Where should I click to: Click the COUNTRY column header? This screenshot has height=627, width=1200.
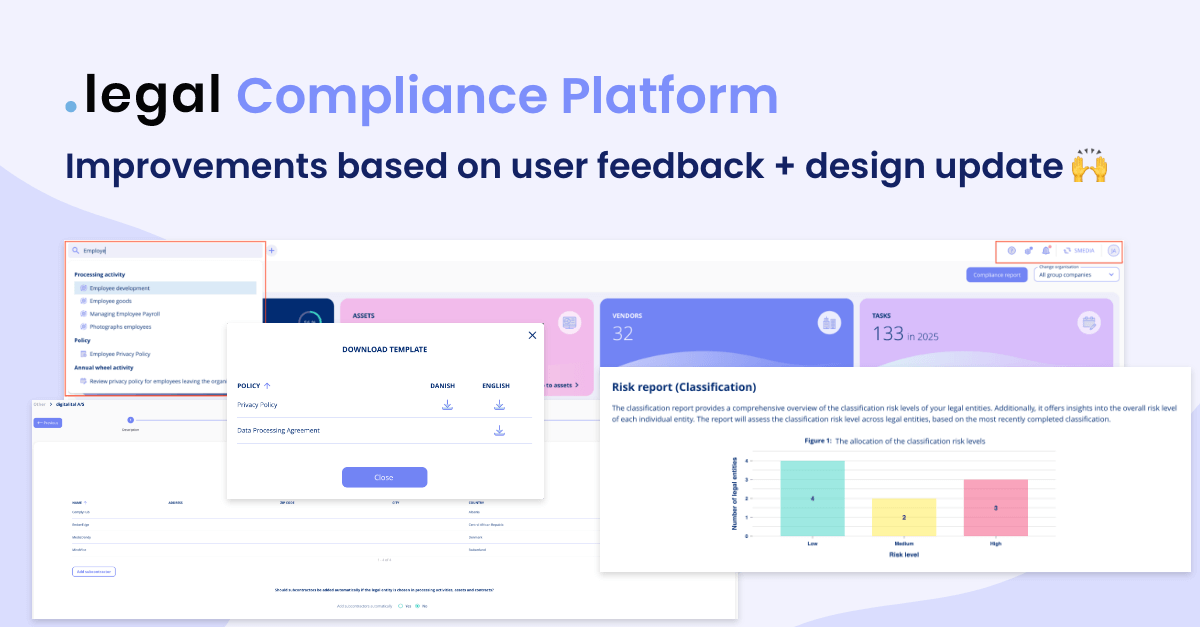[474, 502]
